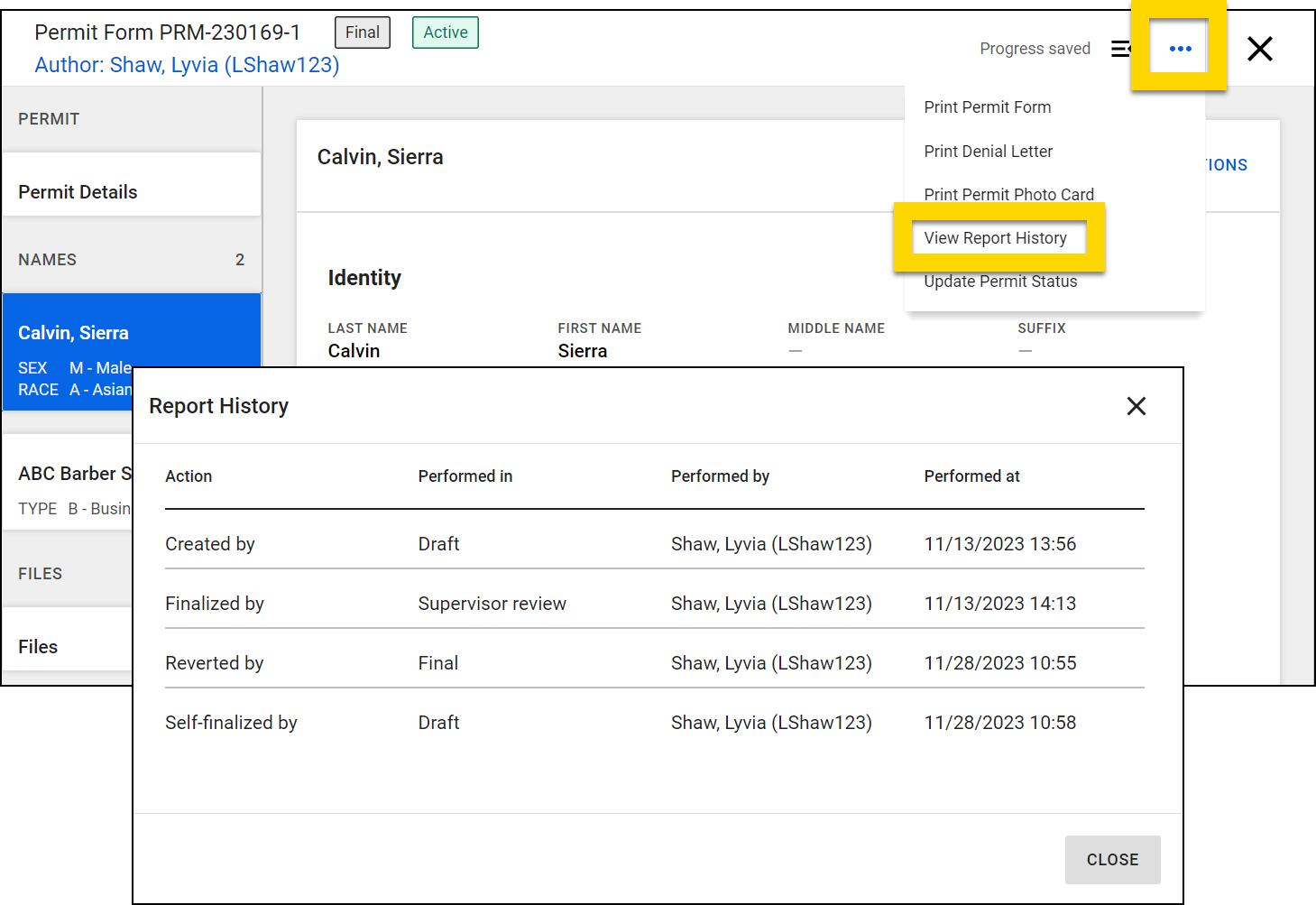The image size is (1316, 905).
Task: Open Permit Details in sidebar
Action: pos(78,192)
